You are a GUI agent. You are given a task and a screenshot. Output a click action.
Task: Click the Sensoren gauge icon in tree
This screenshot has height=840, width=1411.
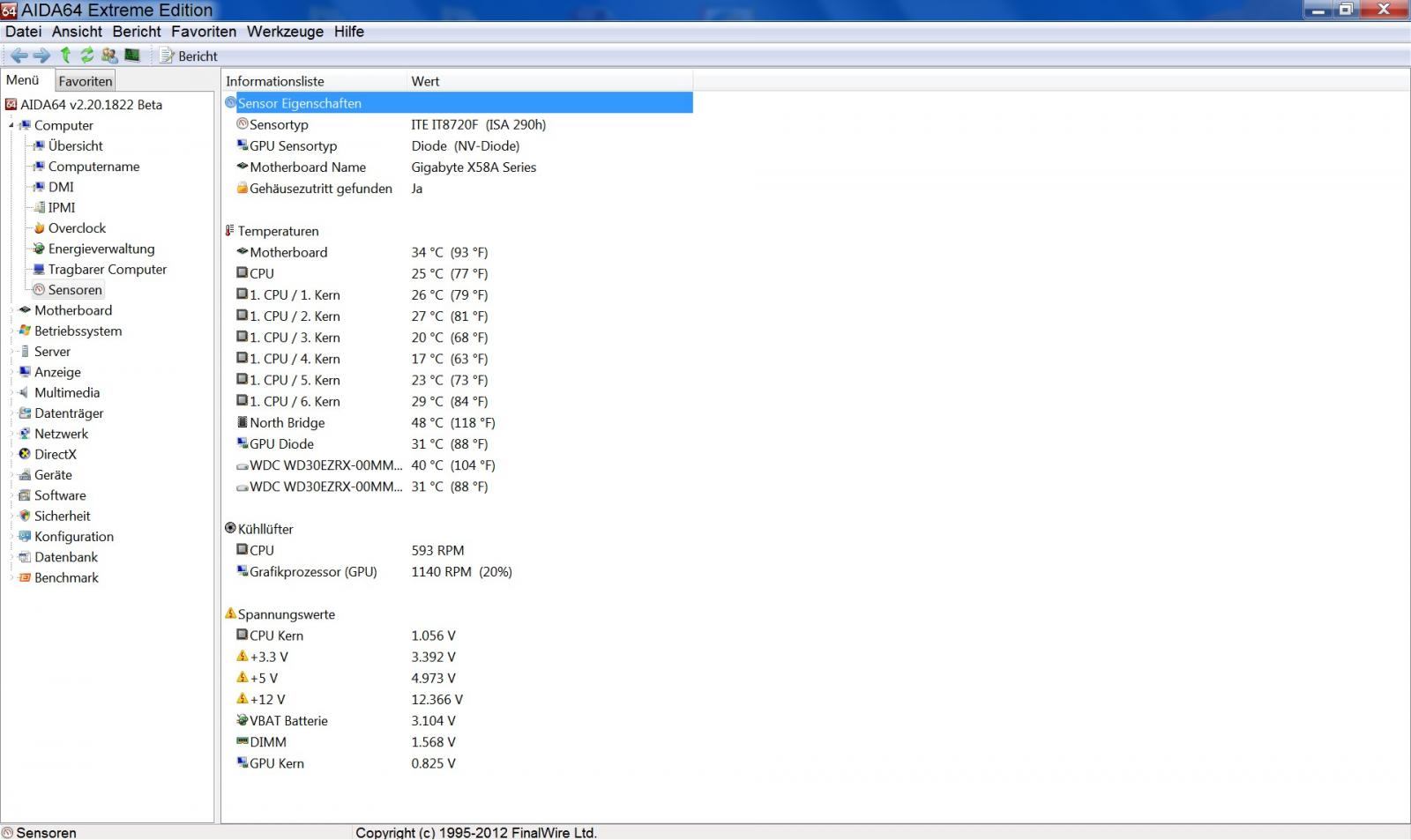point(39,289)
